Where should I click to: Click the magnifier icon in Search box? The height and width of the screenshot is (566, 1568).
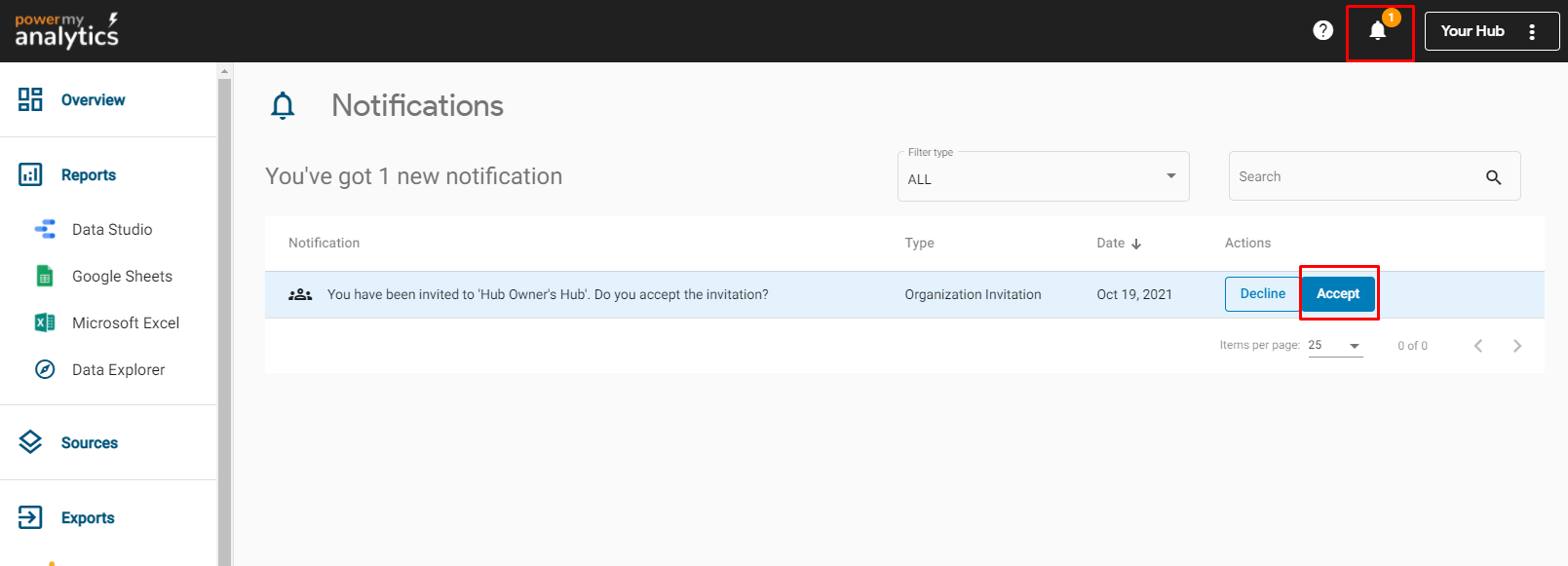tap(1493, 177)
